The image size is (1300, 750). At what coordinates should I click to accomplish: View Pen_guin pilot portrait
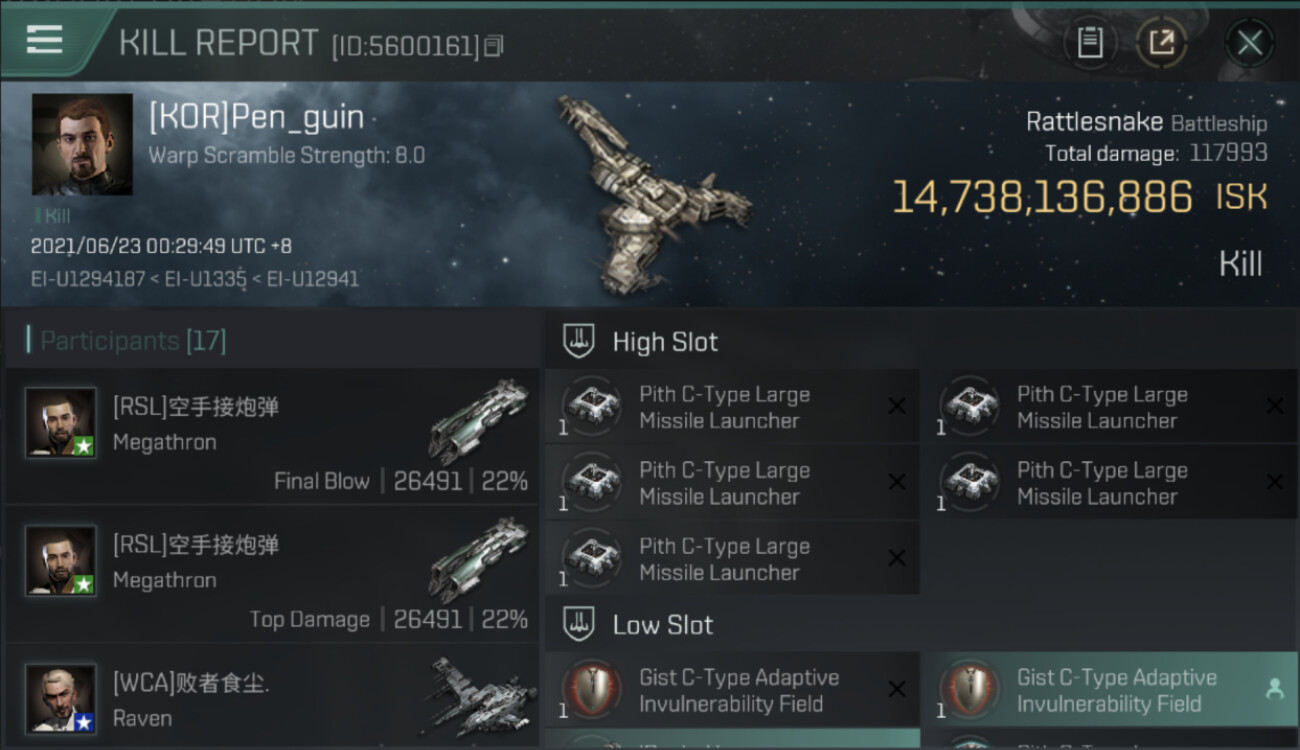pyautogui.click(x=82, y=144)
